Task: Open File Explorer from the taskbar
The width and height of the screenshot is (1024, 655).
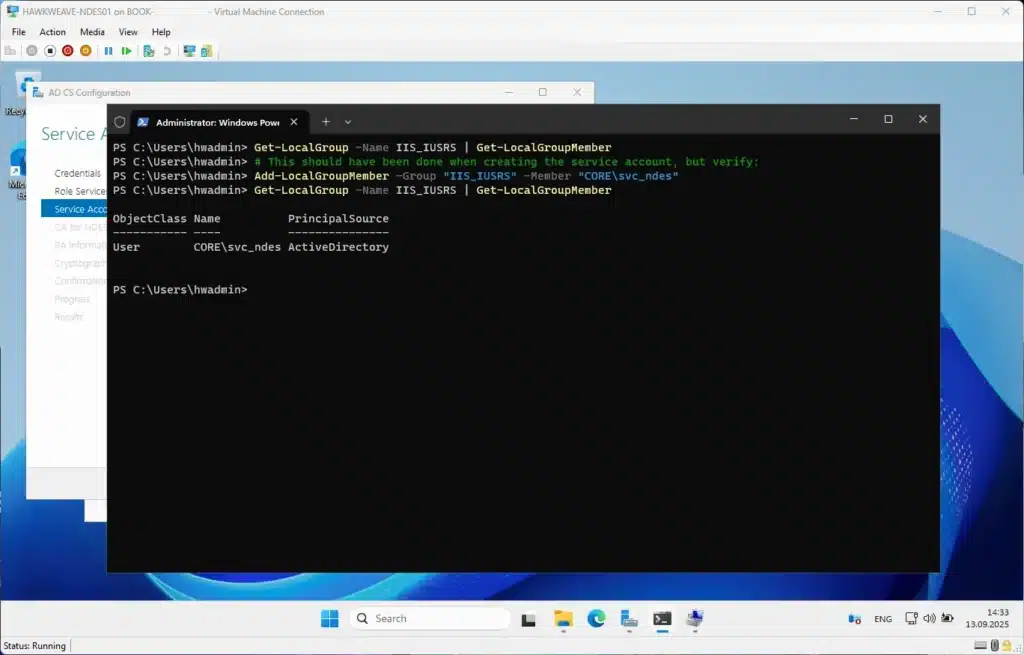Action: point(563,618)
